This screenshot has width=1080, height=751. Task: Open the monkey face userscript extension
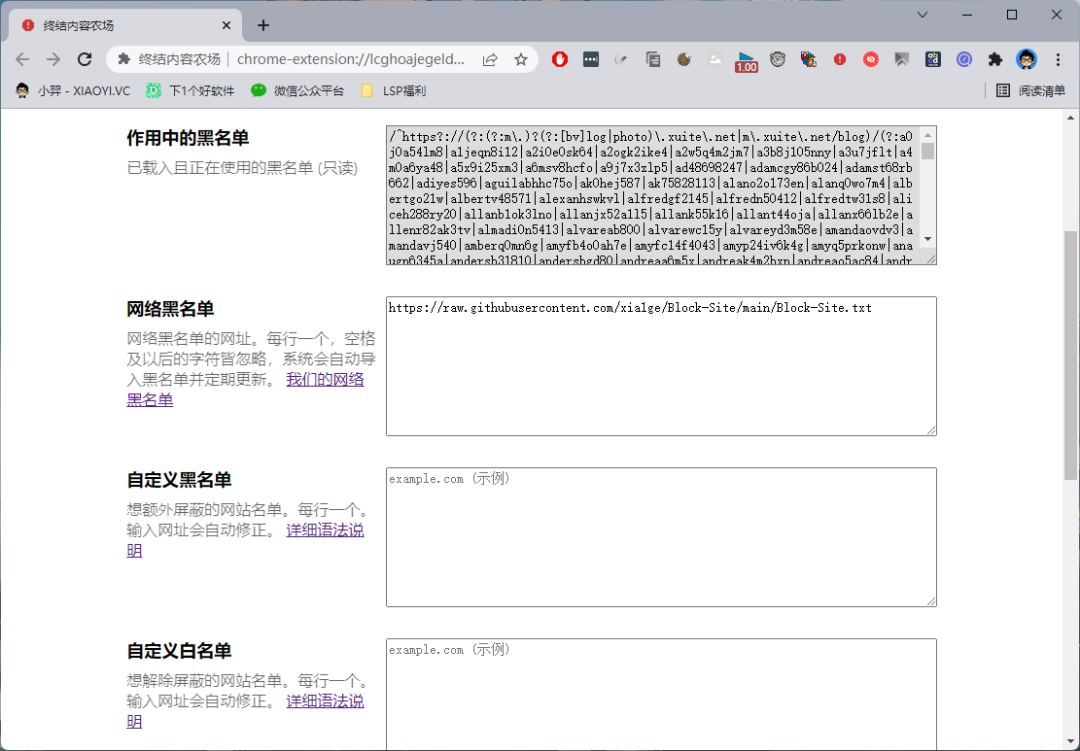pos(777,59)
